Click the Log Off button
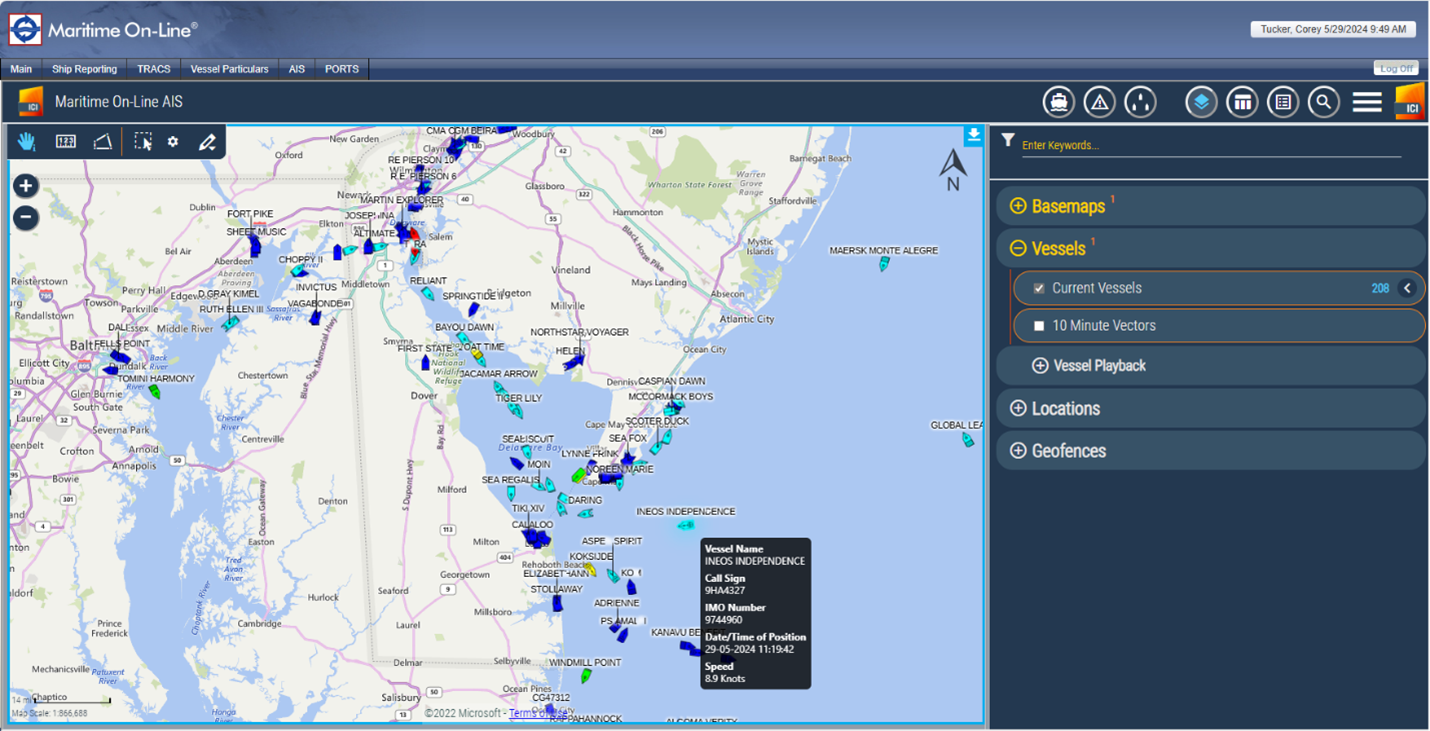This screenshot has height=731, width=1430. 1396,67
